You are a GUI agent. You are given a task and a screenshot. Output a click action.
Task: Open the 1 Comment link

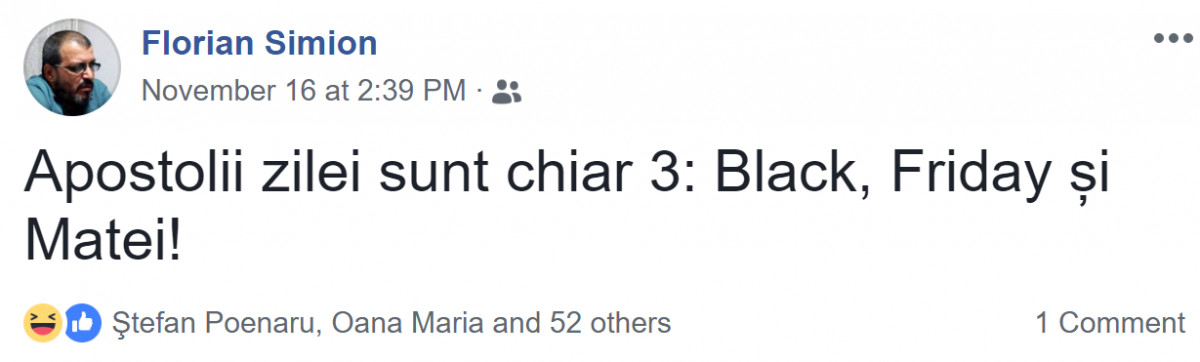pyautogui.click(x=1109, y=323)
